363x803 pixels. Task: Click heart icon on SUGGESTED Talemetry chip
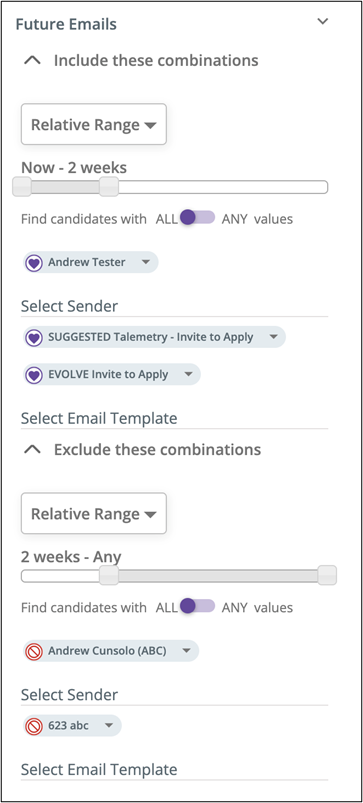point(34,337)
